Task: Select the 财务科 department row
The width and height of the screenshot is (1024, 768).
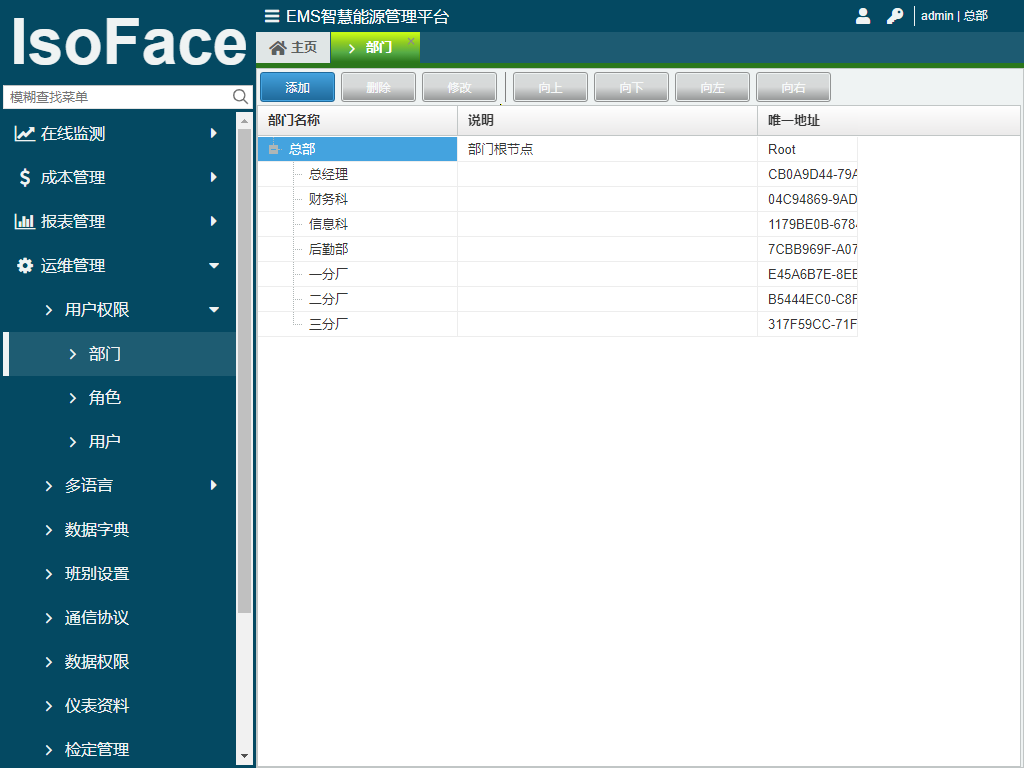Action: [557, 199]
